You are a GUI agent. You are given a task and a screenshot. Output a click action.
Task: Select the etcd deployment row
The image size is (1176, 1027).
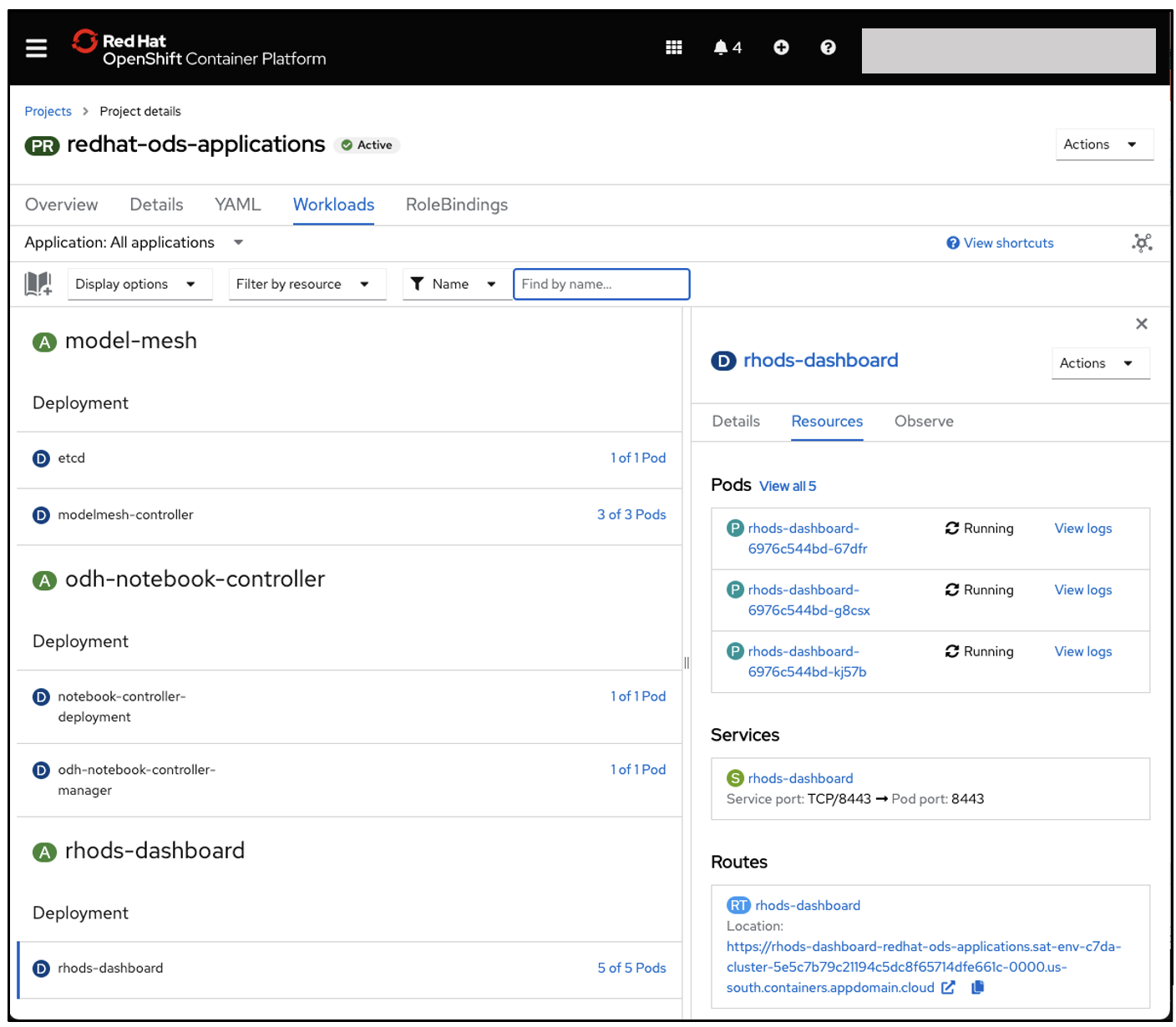pos(349,458)
